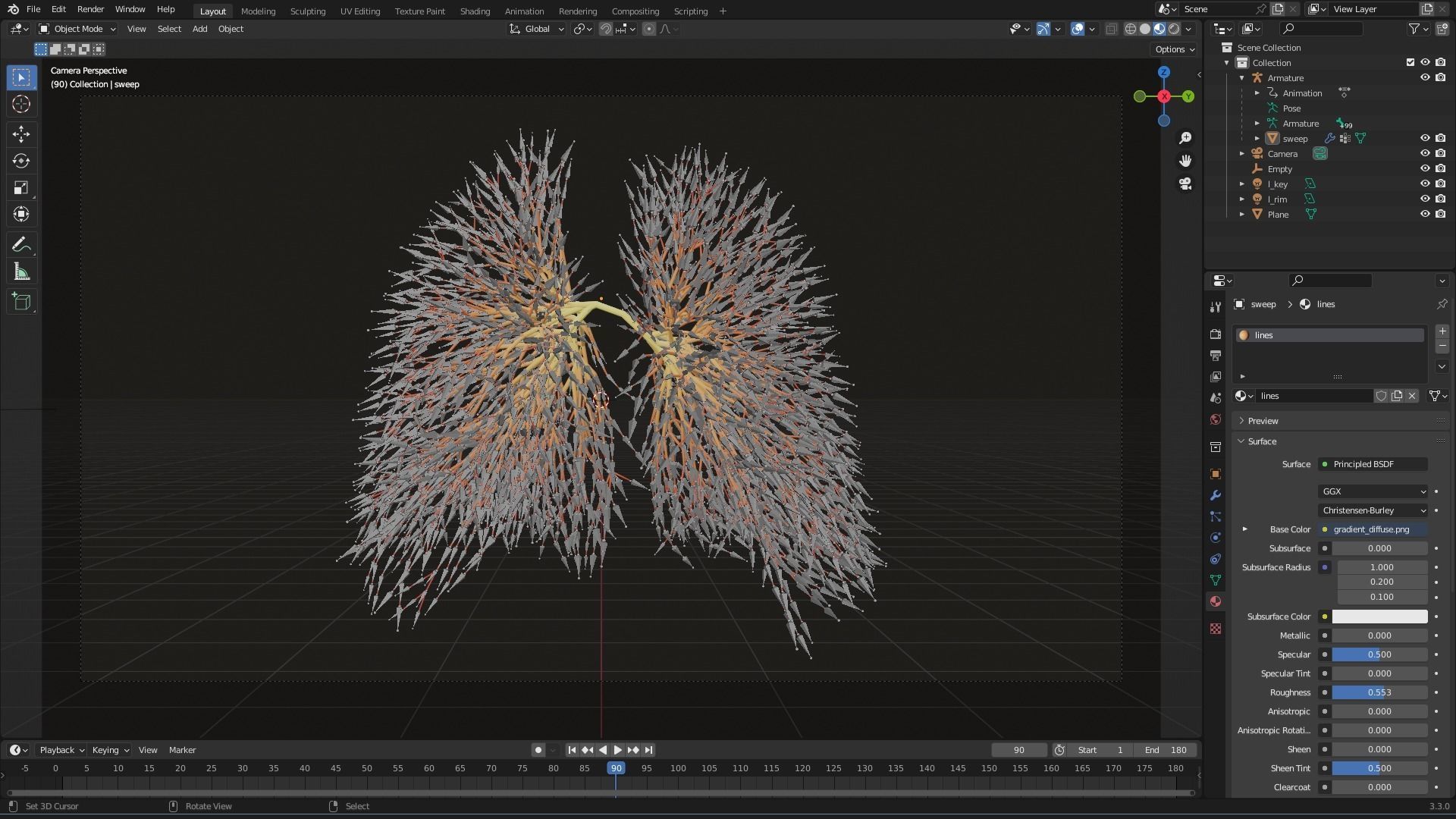Expand the Camera tree item
Image resolution: width=1456 pixels, height=819 pixels.
[x=1242, y=153]
